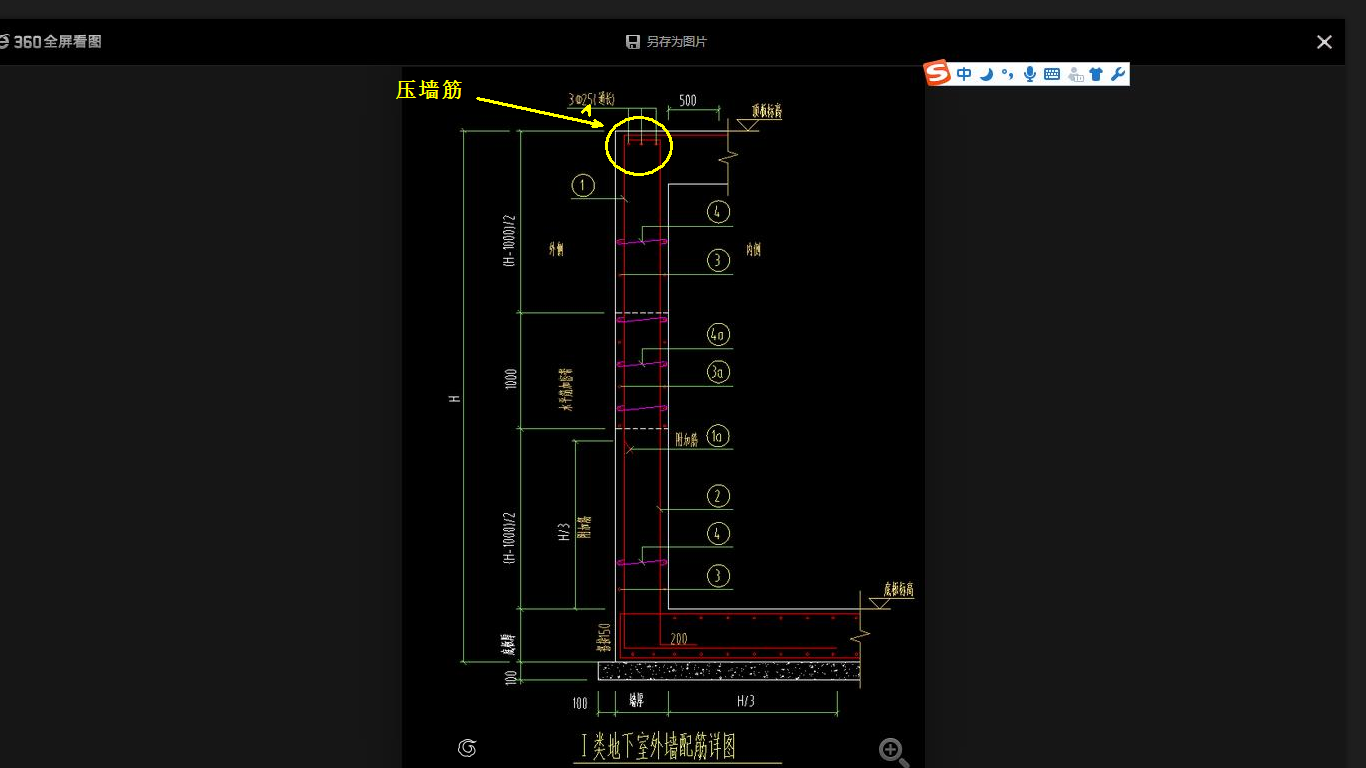Click the Sogou input method logo
Viewport: 1366px width, 768px height.
coord(937,73)
